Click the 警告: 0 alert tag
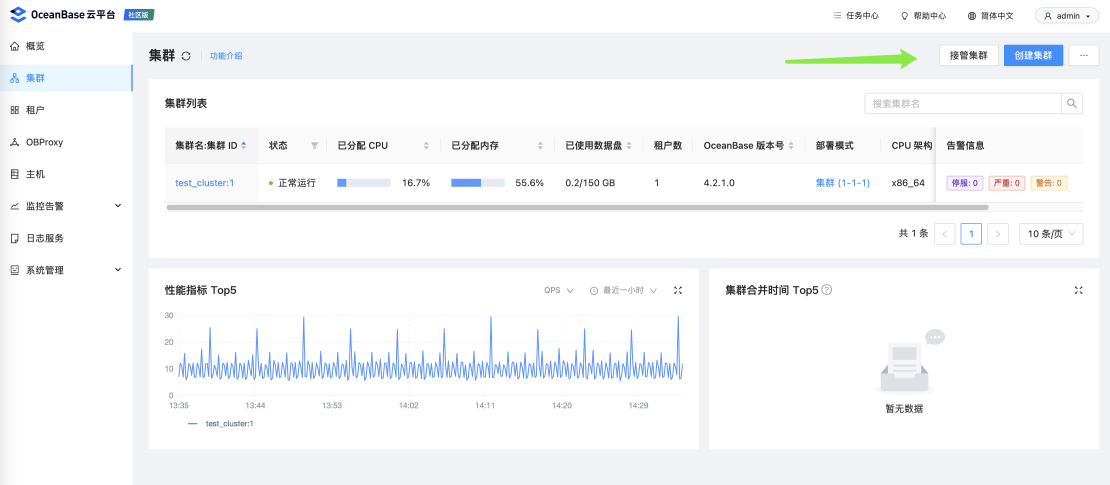Image resolution: width=1110 pixels, height=485 pixels. point(1048,183)
